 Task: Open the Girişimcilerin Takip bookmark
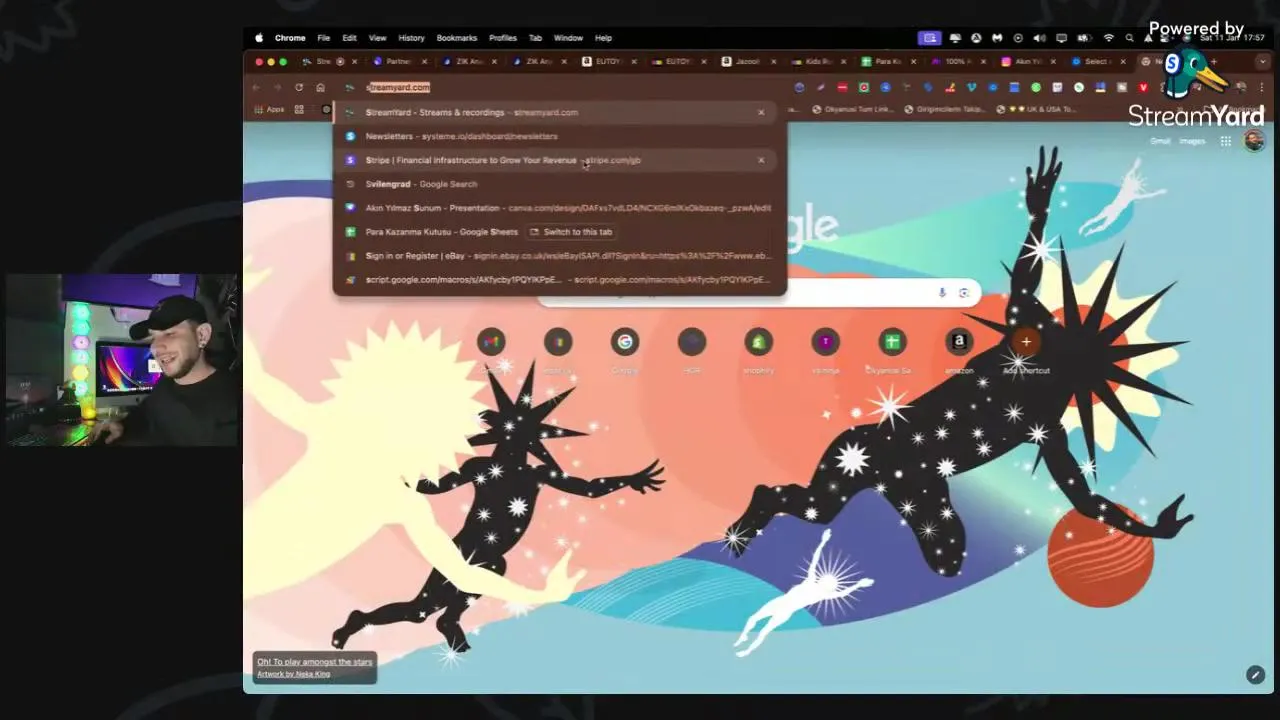pos(945,110)
